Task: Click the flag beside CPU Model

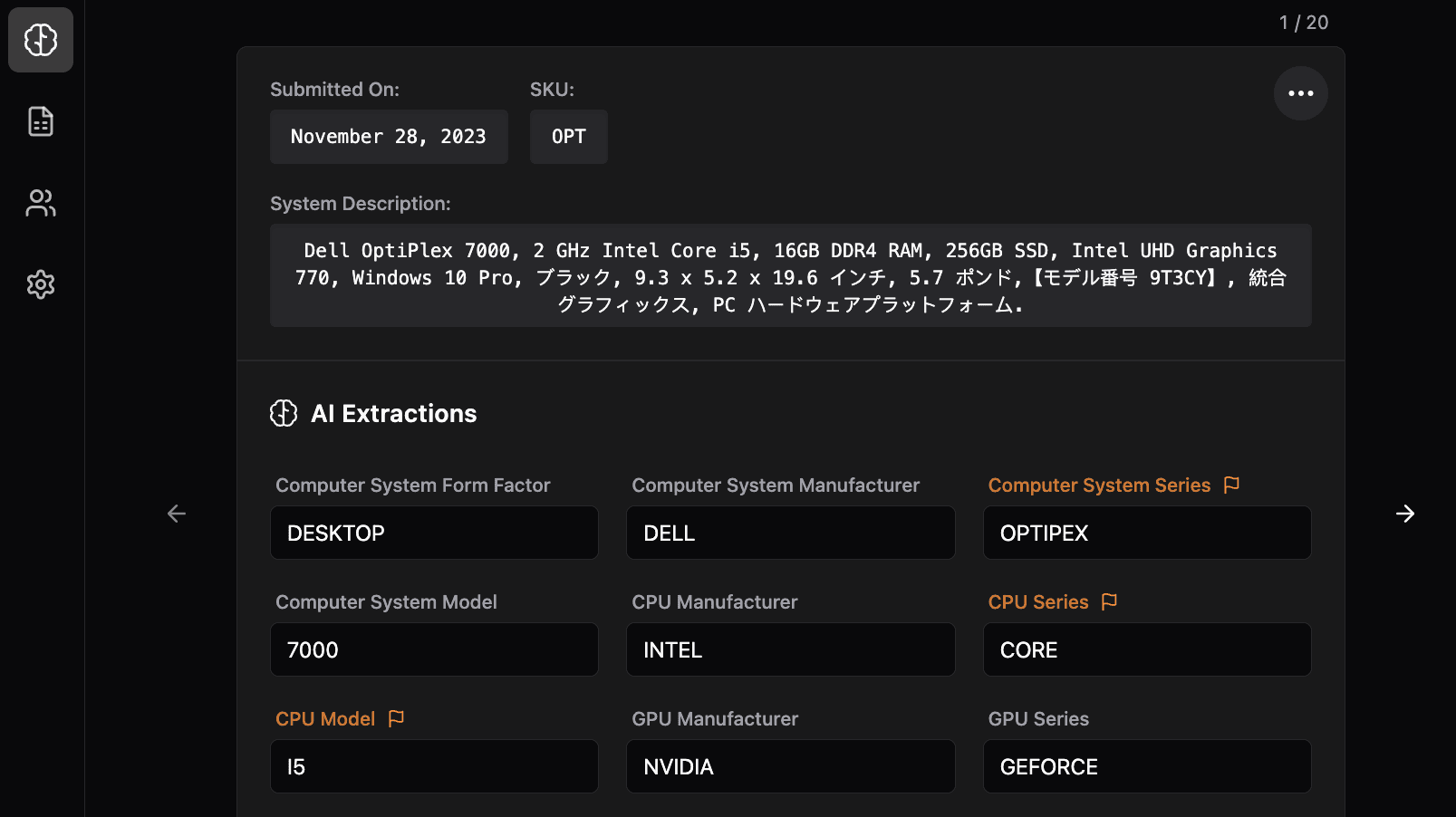Action: pos(396,718)
